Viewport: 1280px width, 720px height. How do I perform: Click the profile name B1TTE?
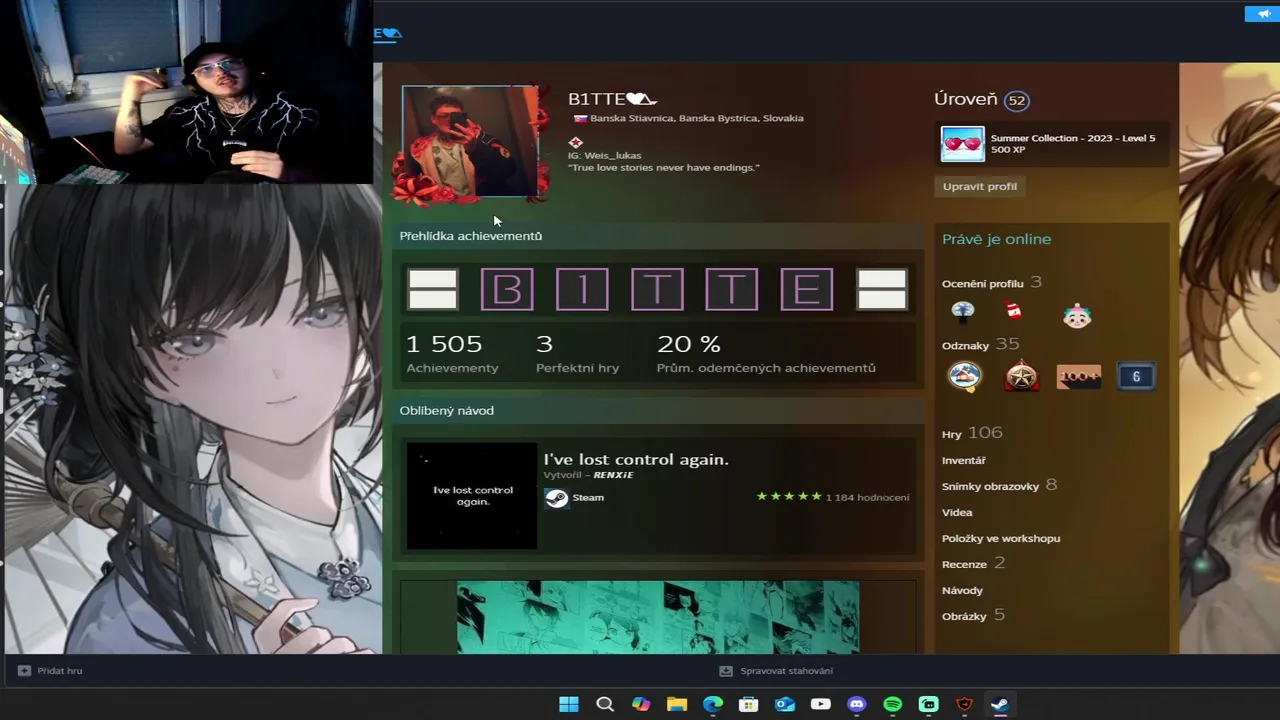[x=612, y=99]
